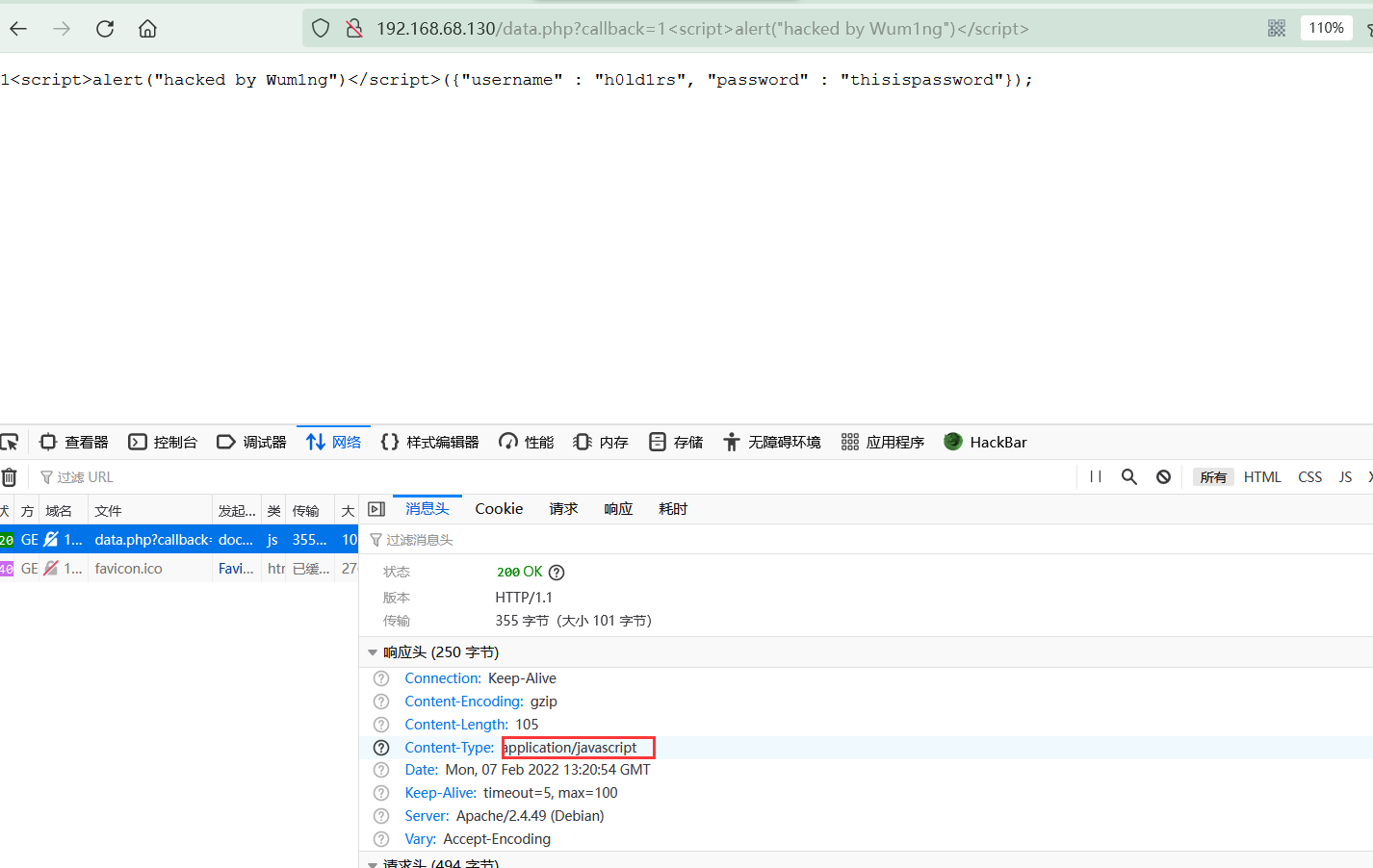The image size is (1373, 868).
Task: Reset the 110% zoom level badge
Action: pos(1326,28)
